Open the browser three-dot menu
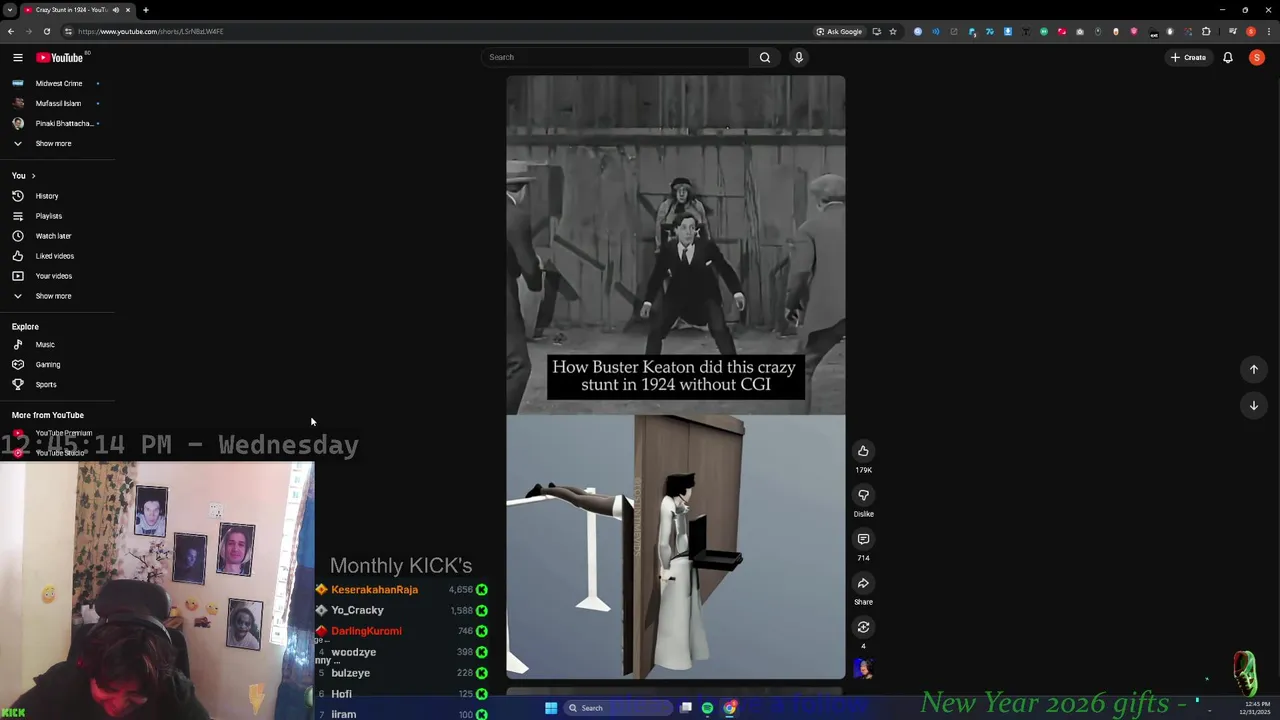 pyautogui.click(x=1268, y=31)
